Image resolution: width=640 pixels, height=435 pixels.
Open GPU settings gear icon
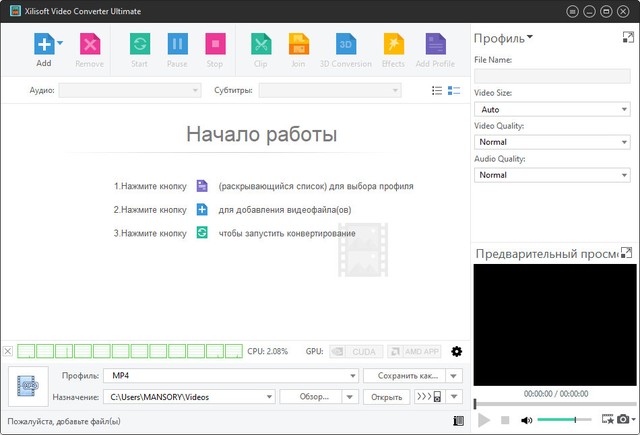click(457, 351)
